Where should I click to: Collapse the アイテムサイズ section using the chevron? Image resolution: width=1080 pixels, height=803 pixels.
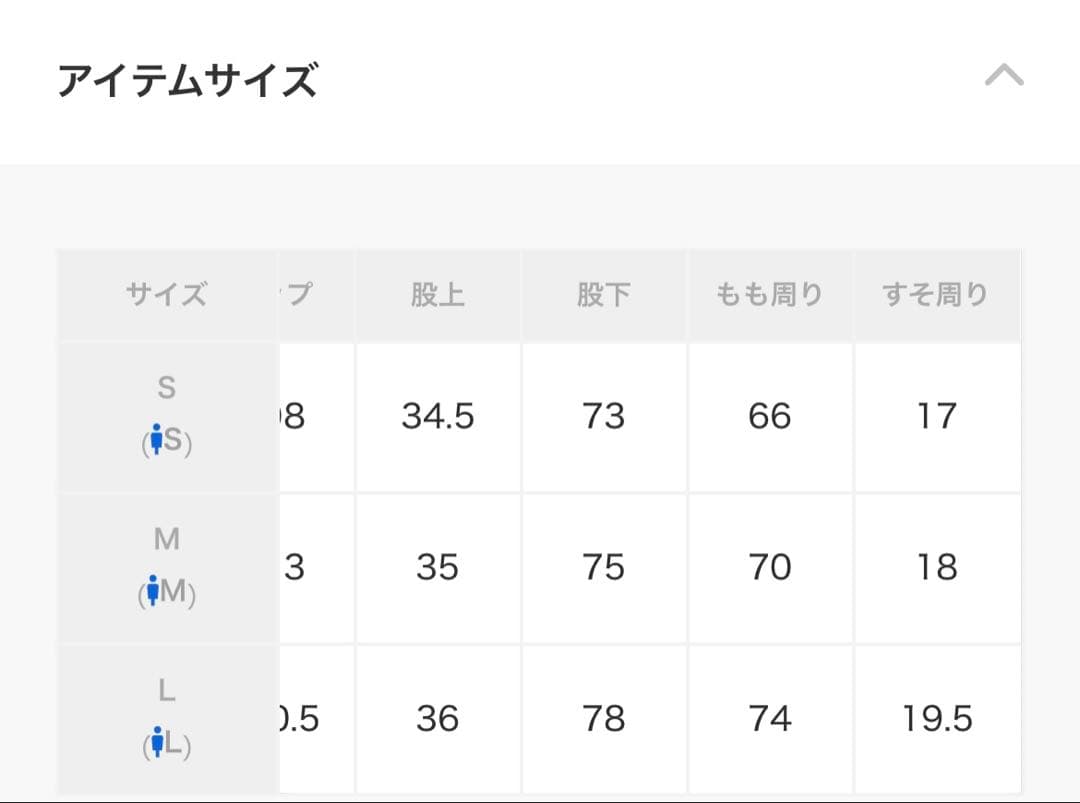[x=1003, y=73]
